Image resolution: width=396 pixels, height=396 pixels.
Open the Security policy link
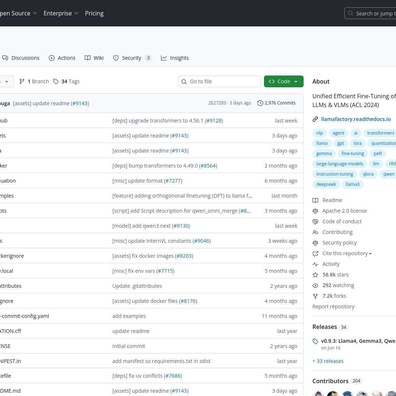click(x=339, y=243)
